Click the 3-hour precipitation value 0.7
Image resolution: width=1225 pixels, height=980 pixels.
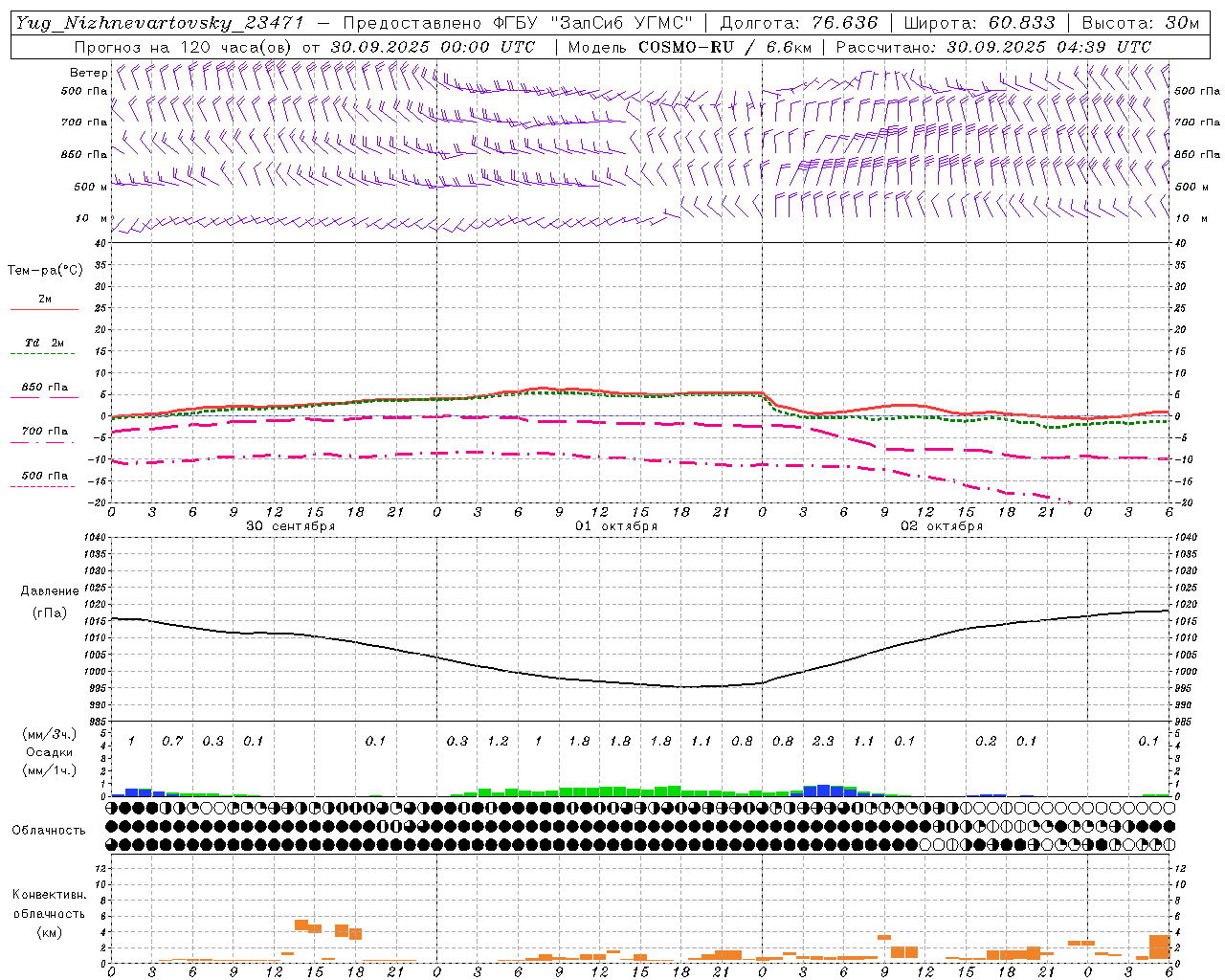[x=172, y=742]
